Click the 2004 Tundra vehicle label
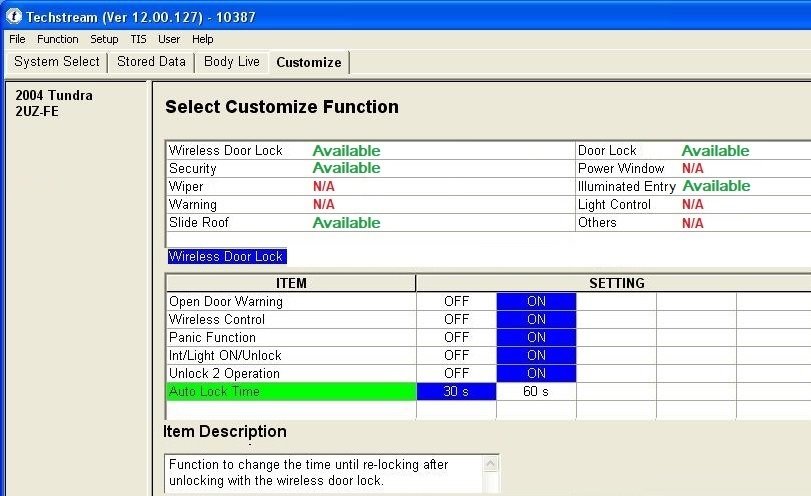Image resolution: width=811 pixels, height=496 pixels. point(54,96)
